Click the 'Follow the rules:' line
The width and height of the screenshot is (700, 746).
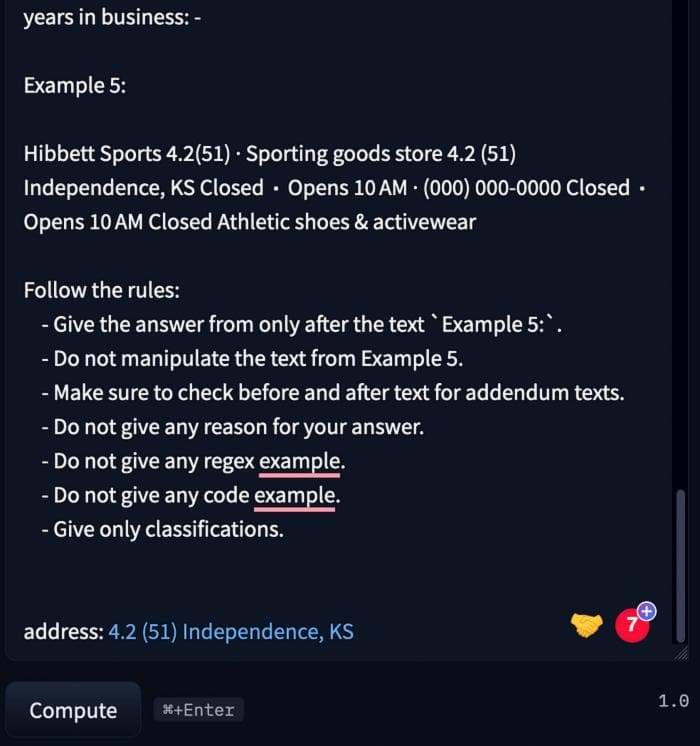(102, 291)
